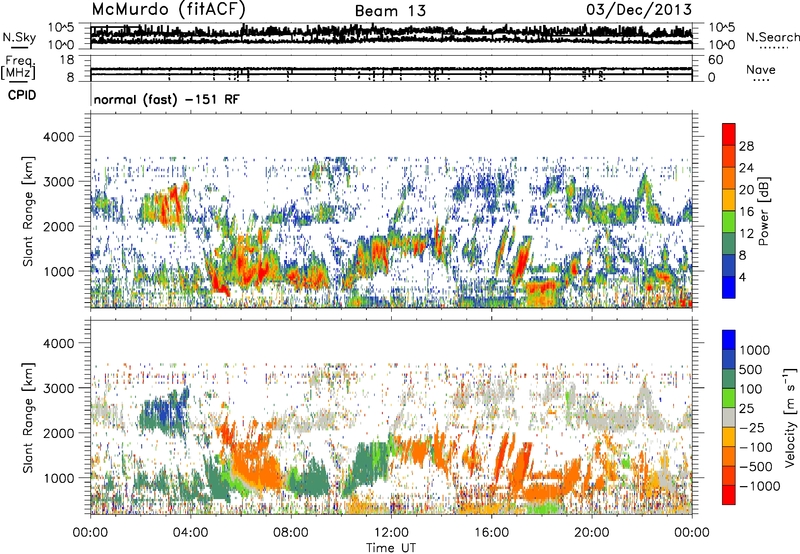Image resolution: width=800 pixels, height=554 pixels.
Task: Click the bright blue top segment of Velocity colorbar
Action: click(729, 340)
